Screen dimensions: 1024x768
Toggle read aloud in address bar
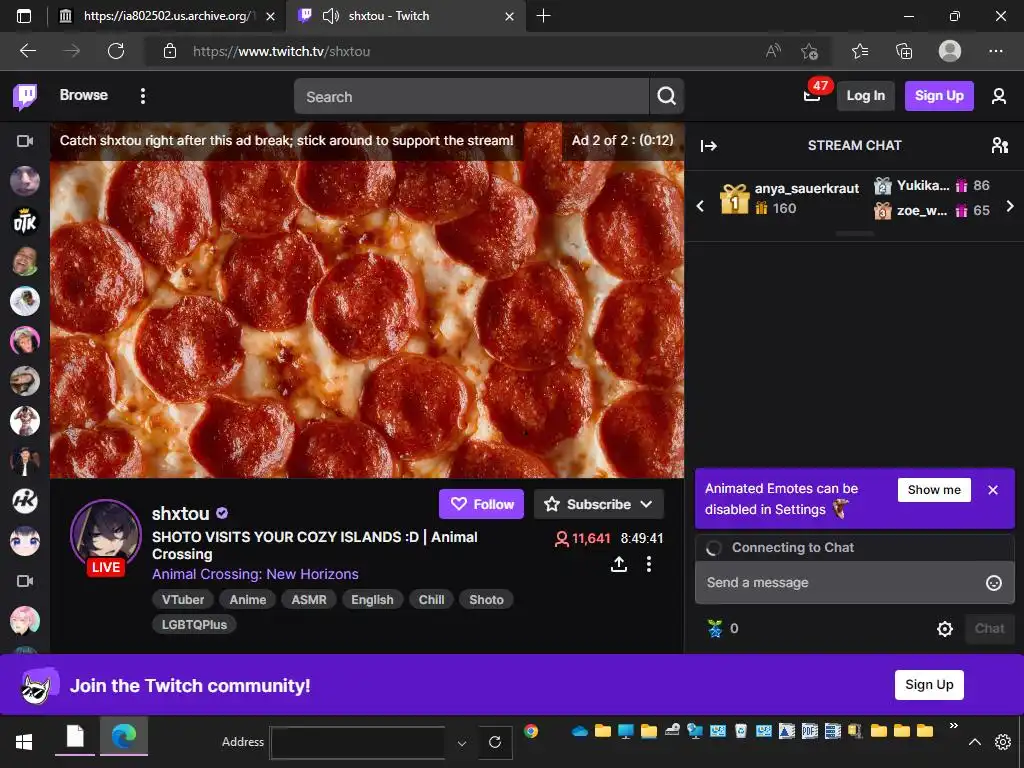coord(773,51)
